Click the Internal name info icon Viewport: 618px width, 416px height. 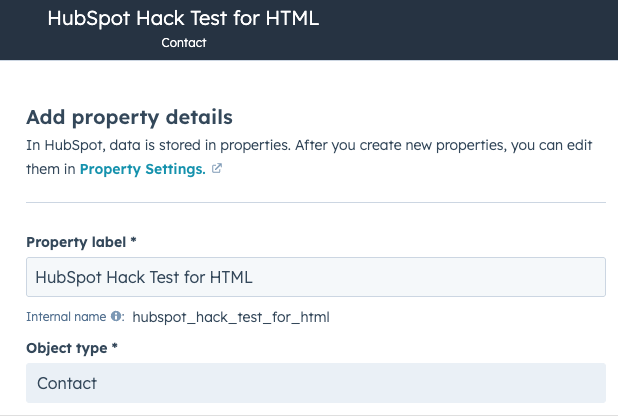point(116,316)
